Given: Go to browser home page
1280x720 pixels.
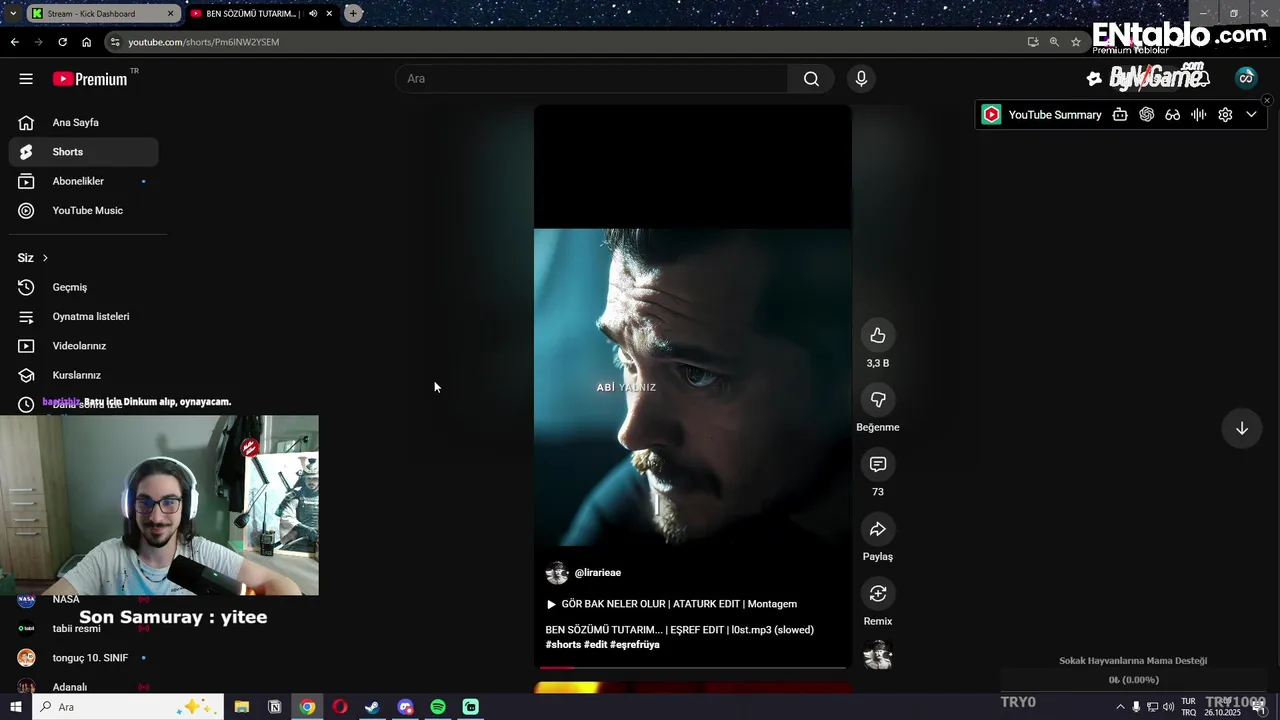Looking at the screenshot, I should [x=86, y=42].
